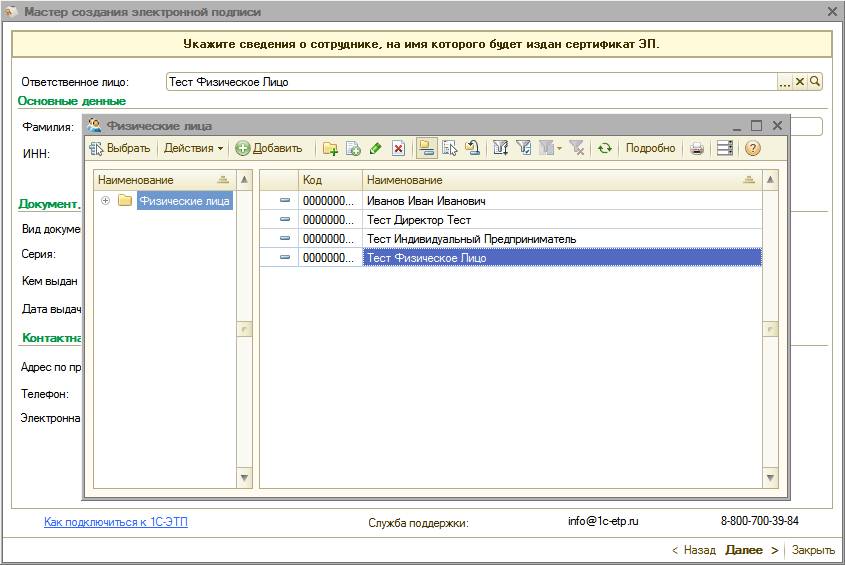
Task: Click the disable filter icon
Action: pyautogui.click(x=576, y=148)
